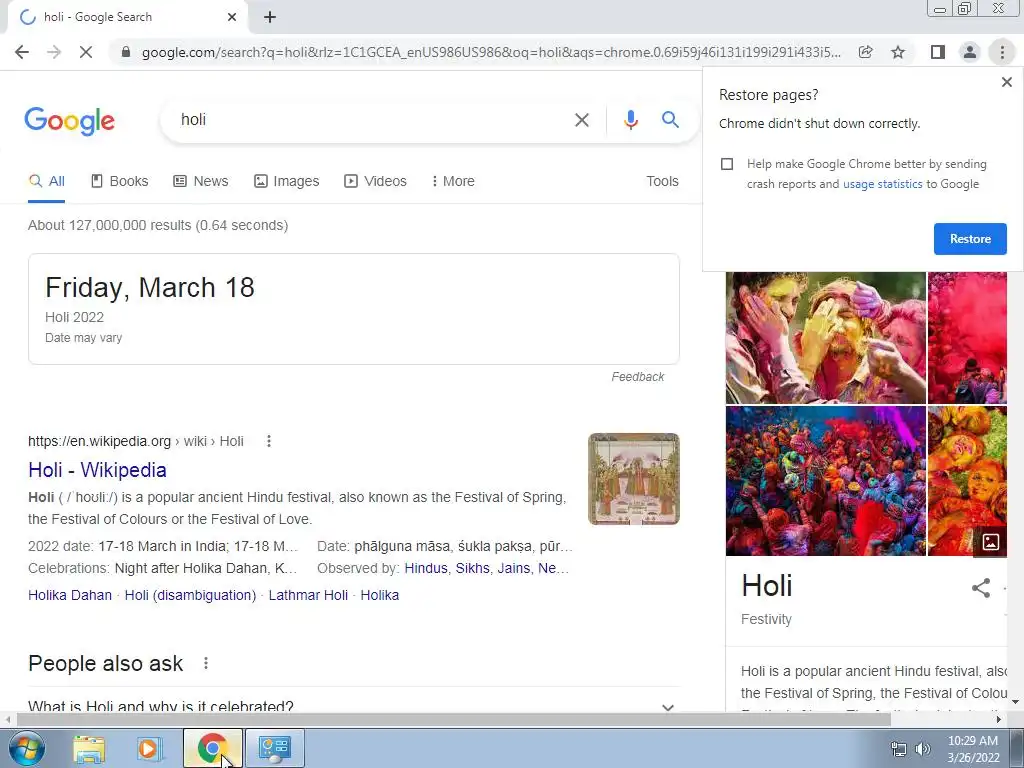The width and height of the screenshot is (1024, 768).
Task: Share the Holi knowledge panel
Action: click(981, 588)
